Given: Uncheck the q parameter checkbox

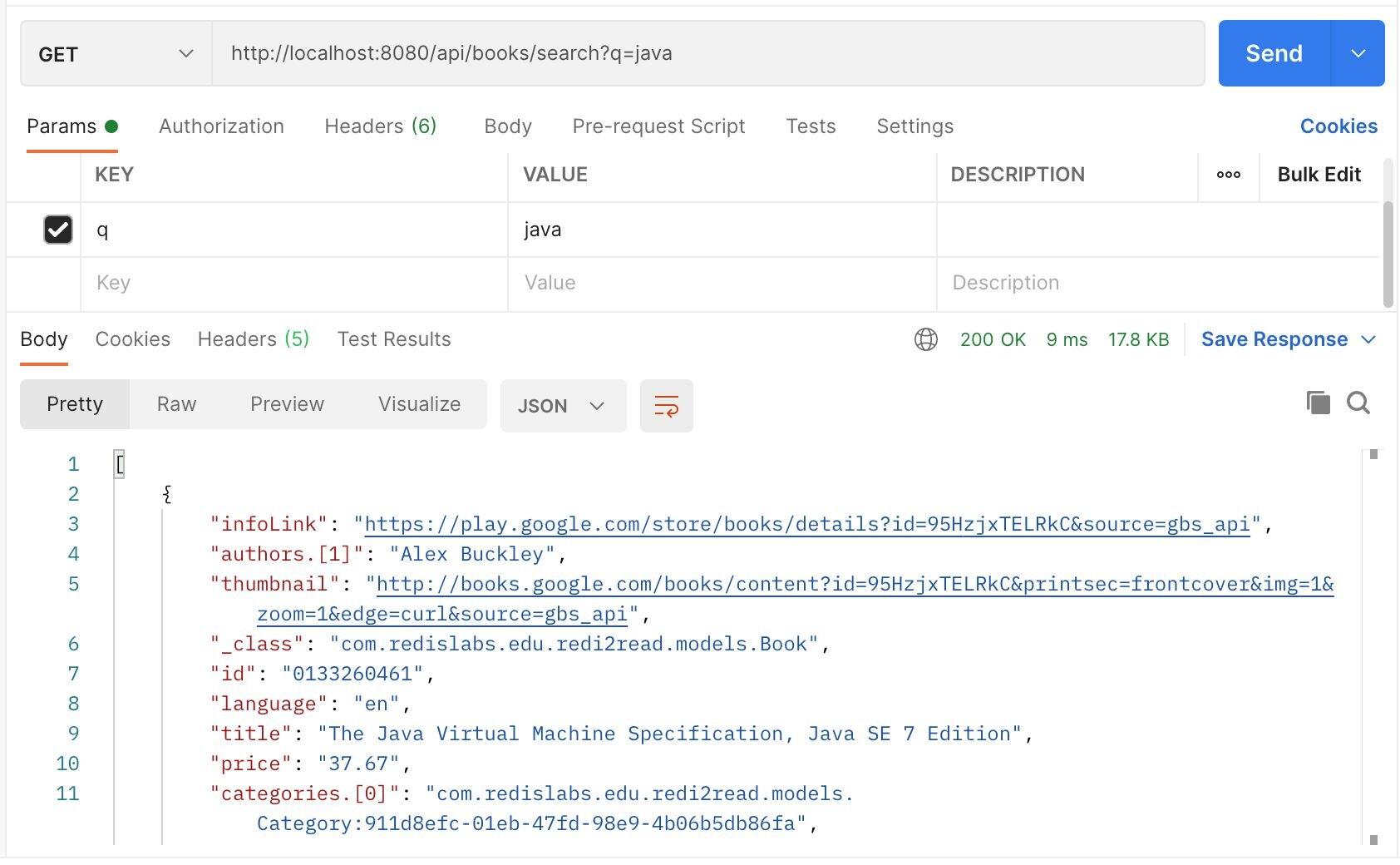Looking at the screenshot, I should pyautogui.click(x=58, y=230).
